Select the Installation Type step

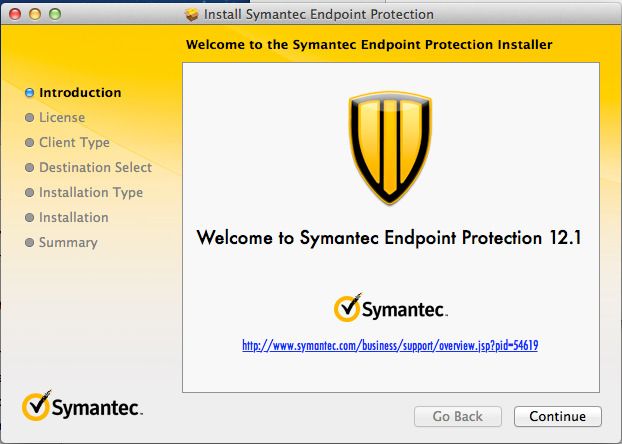tap(91, 192)
